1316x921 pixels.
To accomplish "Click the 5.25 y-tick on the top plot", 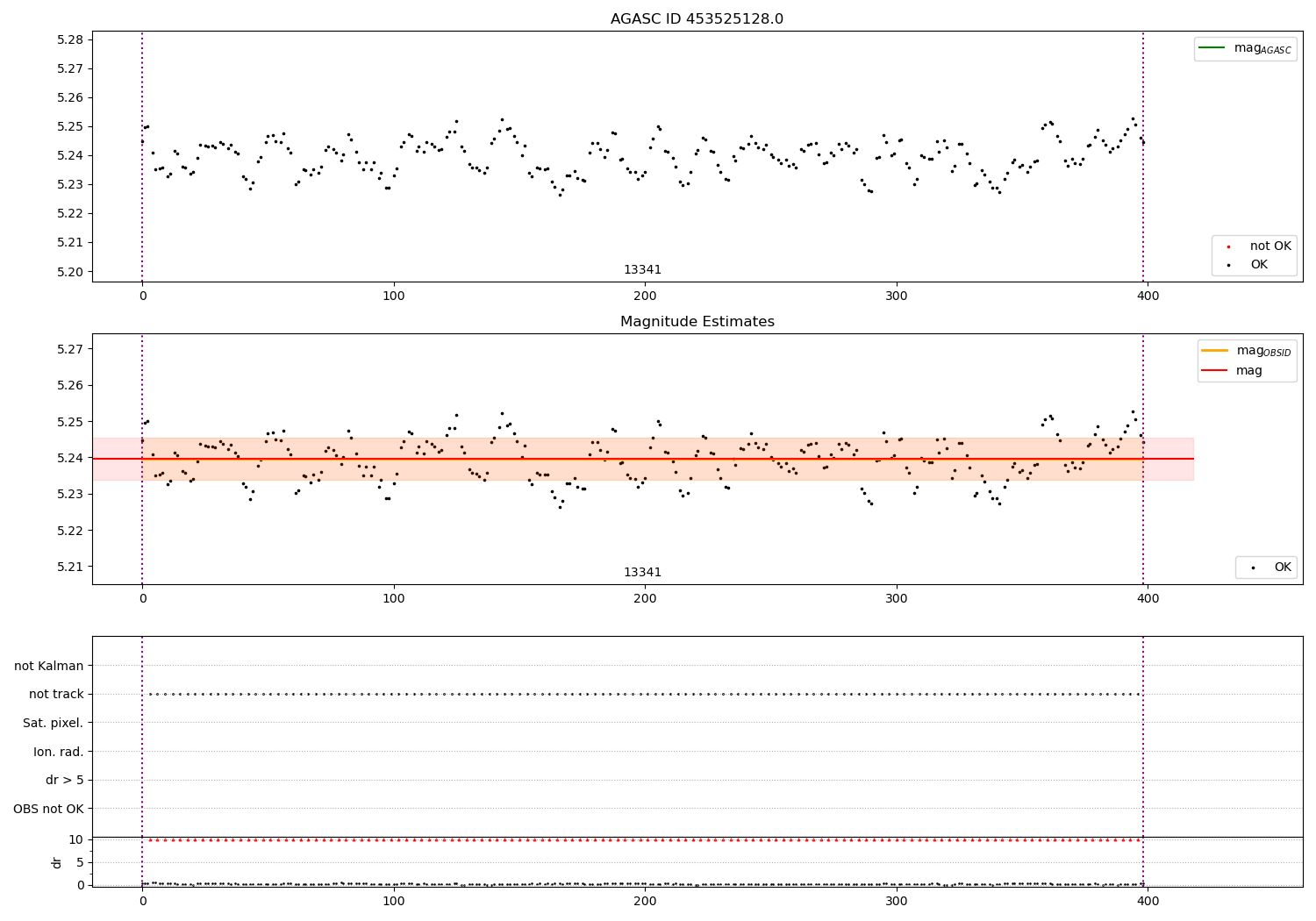I will coord(69,126).
